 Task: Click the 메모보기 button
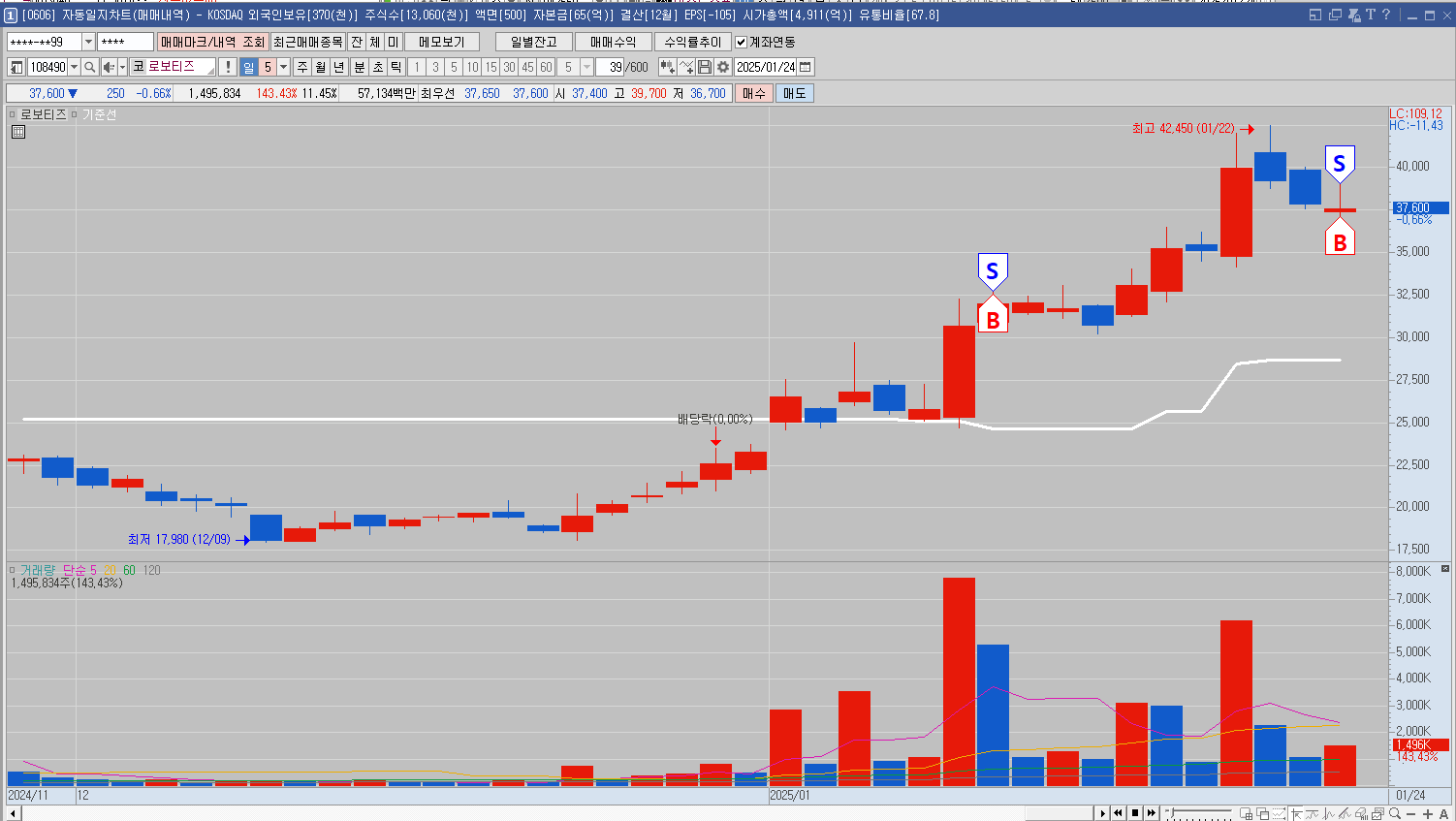coord(442,42)
